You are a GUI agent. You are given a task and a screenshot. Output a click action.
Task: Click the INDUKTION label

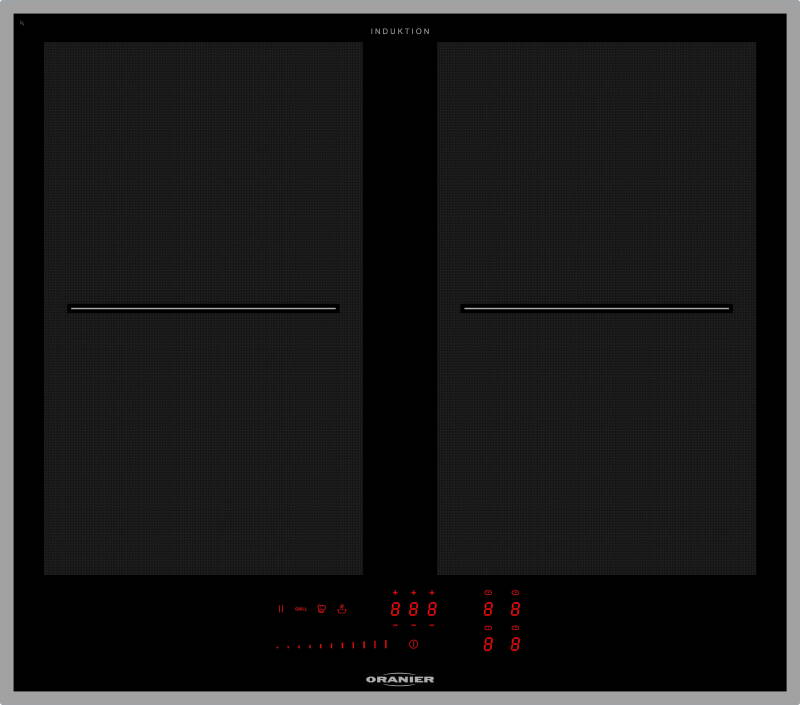[401, 31]
